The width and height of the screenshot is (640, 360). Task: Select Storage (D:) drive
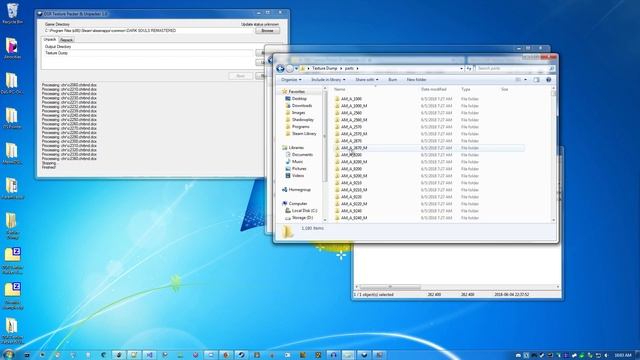click(302, 218)
